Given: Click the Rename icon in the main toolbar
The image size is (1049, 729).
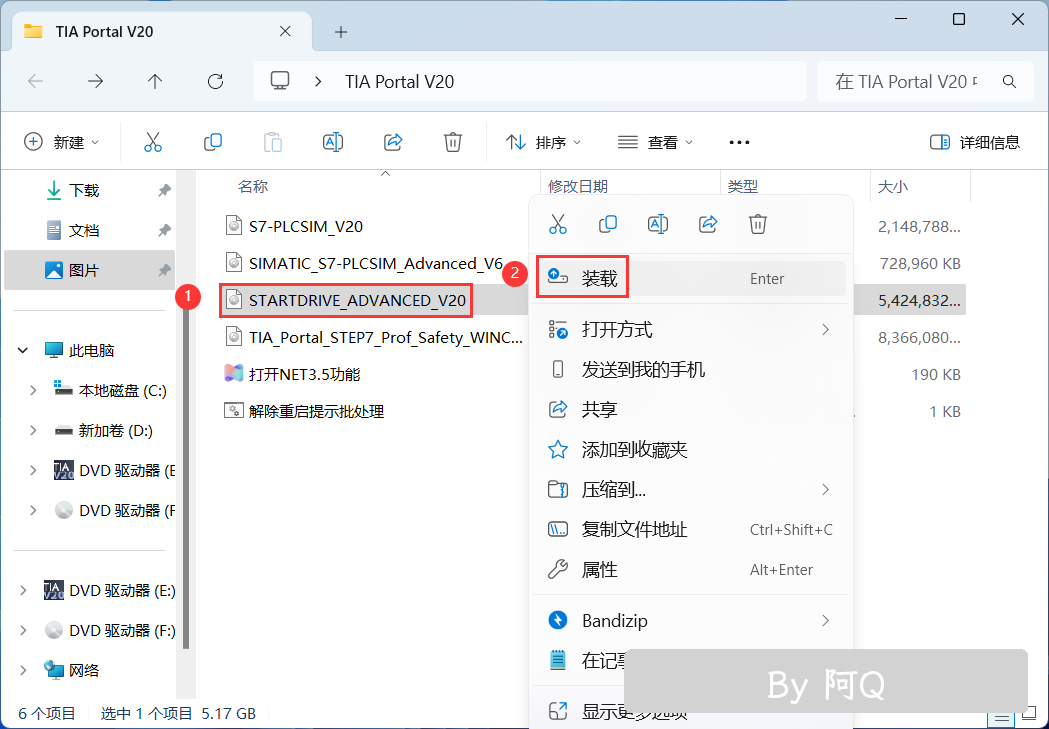Looking at the screenshot, I should point(332,142).
